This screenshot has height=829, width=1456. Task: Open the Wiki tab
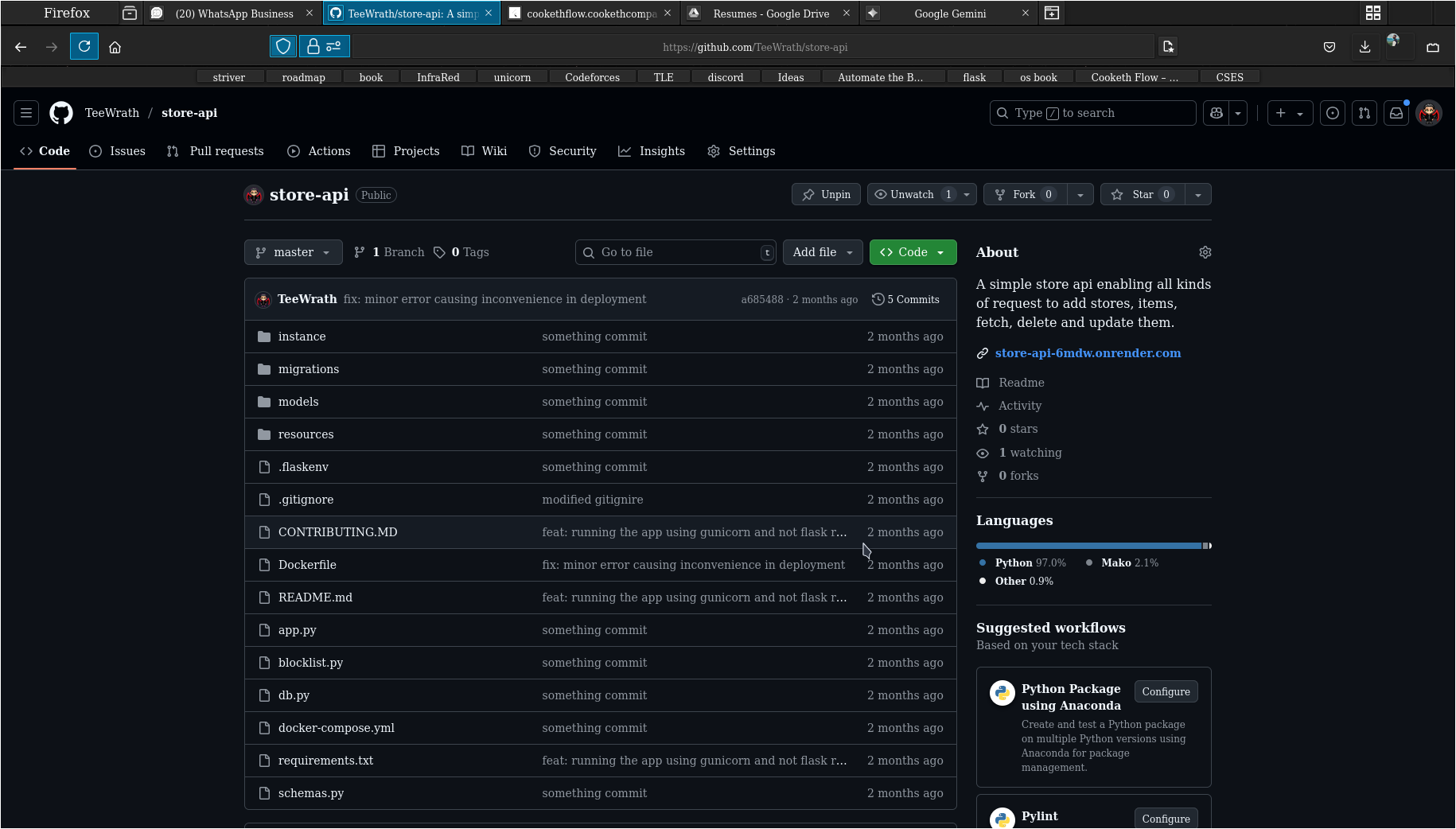485,151
